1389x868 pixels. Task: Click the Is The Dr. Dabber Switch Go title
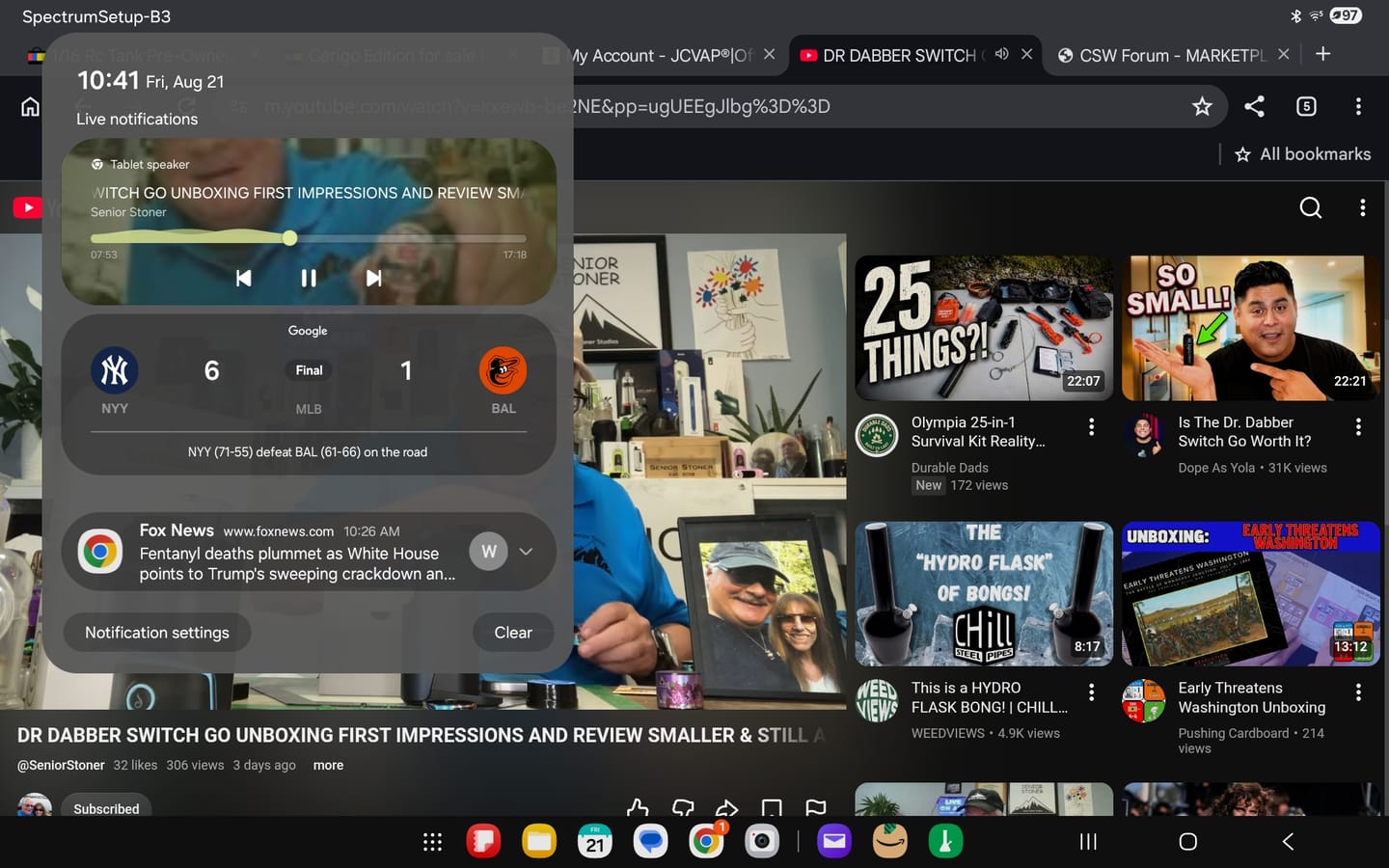pyautogui.click(x=1244, y=431)
